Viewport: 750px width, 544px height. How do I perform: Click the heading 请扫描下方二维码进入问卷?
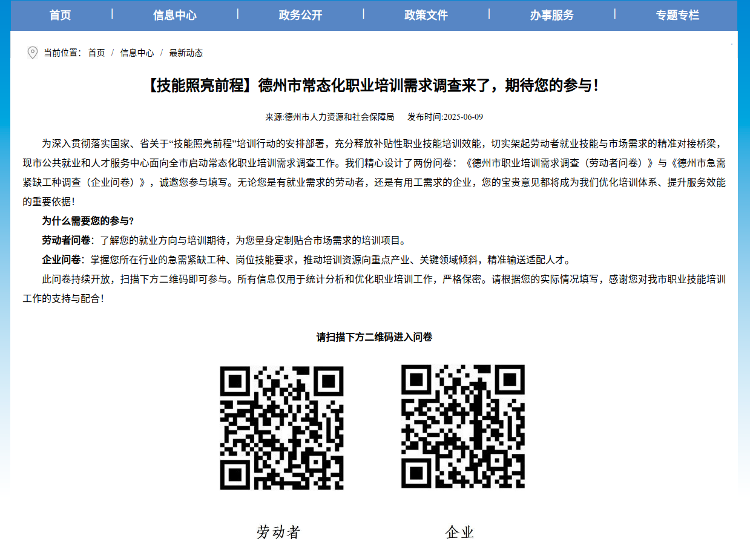(x=374, y=337)
